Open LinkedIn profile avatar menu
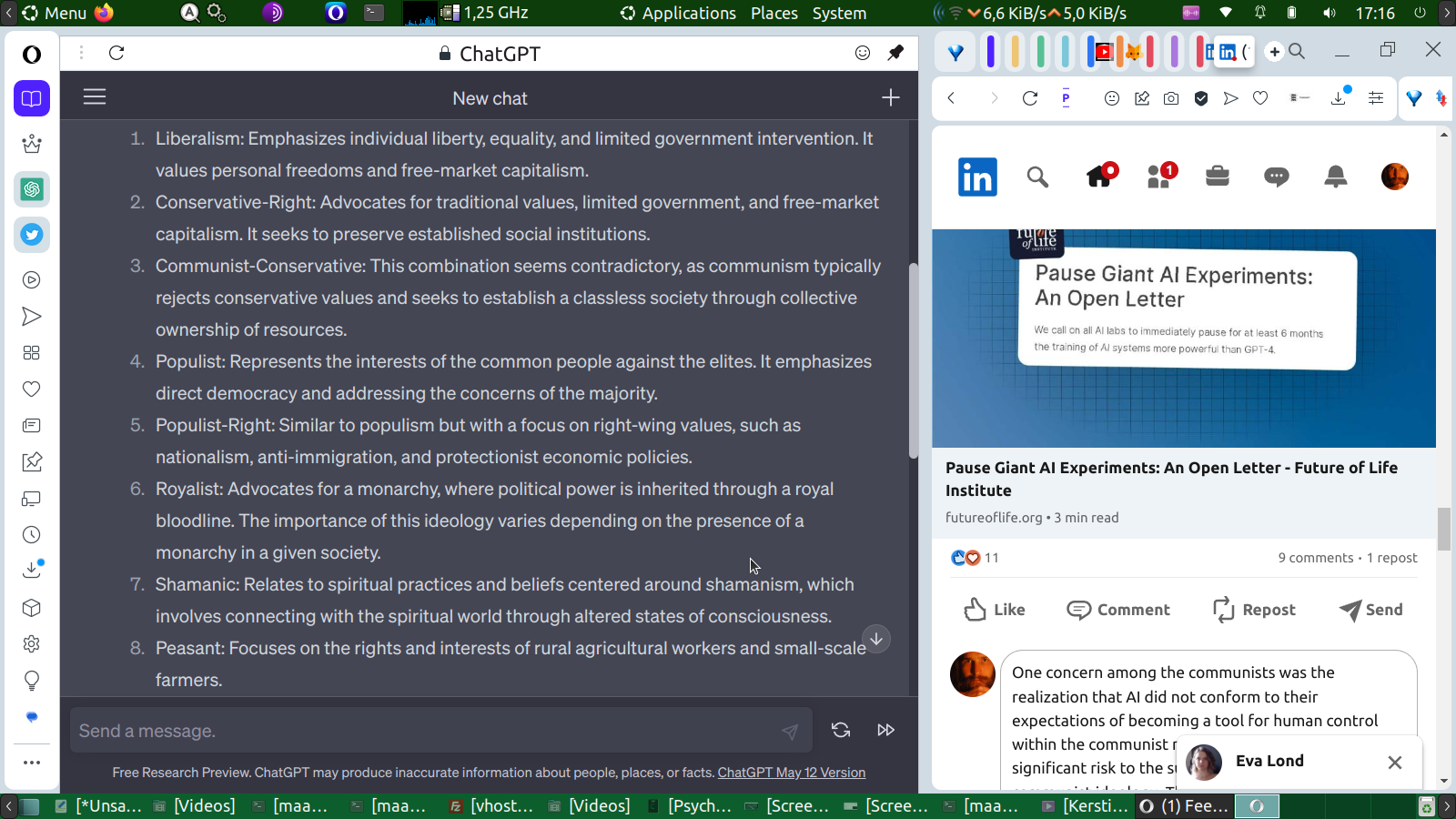This screenshot has width=1456, height=819. click(x=1395, y=177)
